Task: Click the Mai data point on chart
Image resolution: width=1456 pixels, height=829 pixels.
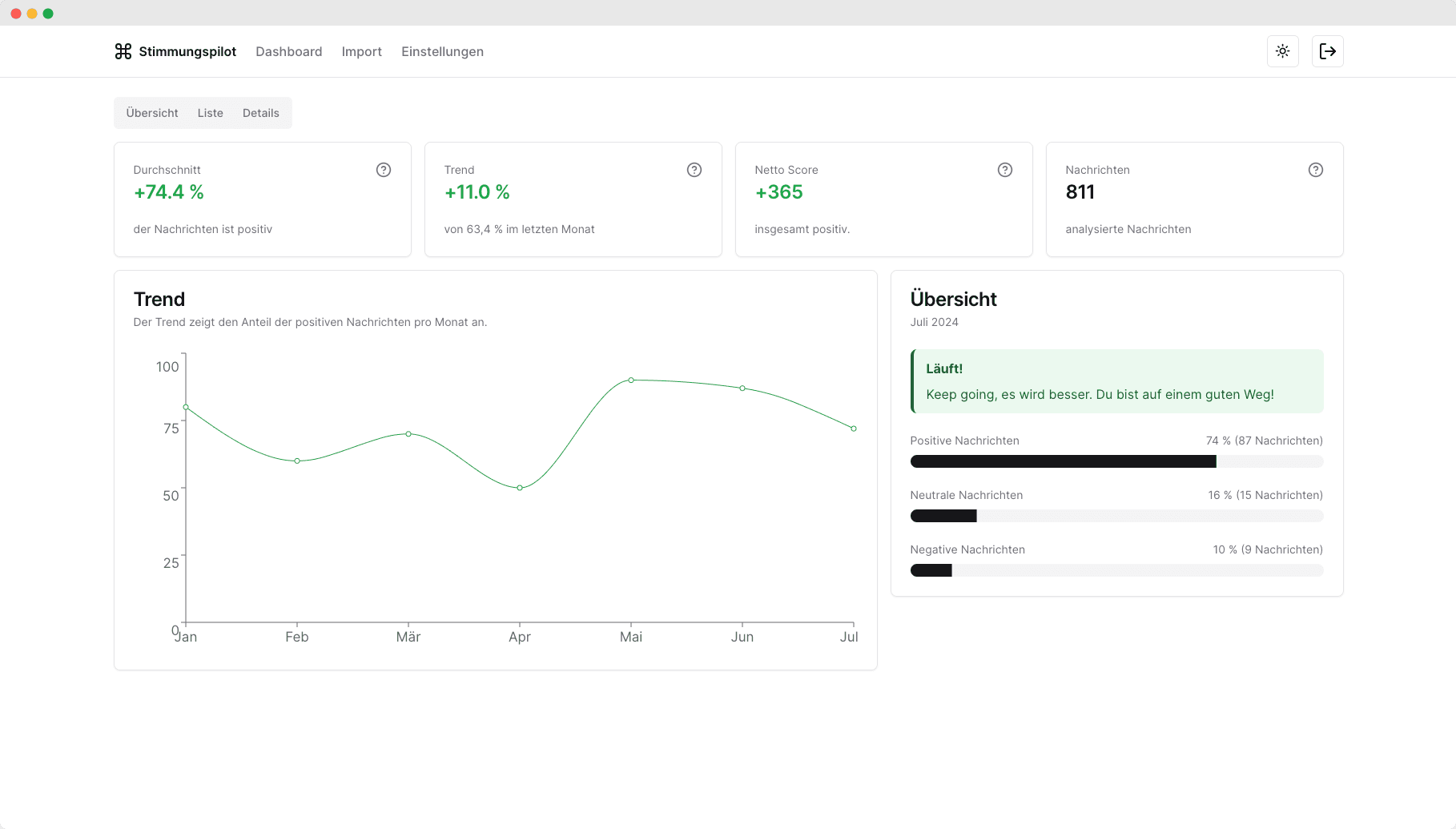Action: [x=631, y=380]
